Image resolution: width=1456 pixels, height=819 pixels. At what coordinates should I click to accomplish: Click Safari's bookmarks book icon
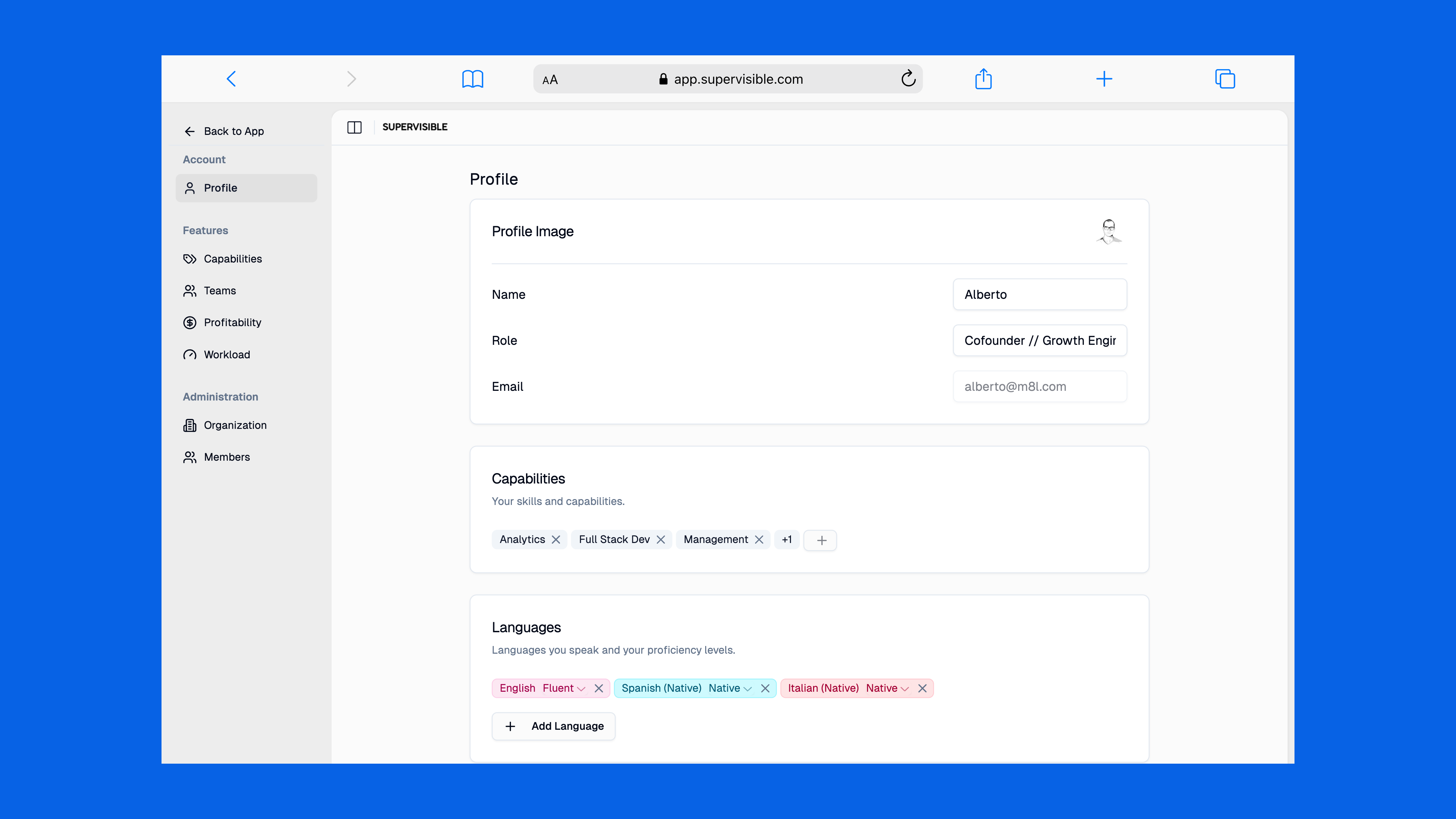pos(472,79)
